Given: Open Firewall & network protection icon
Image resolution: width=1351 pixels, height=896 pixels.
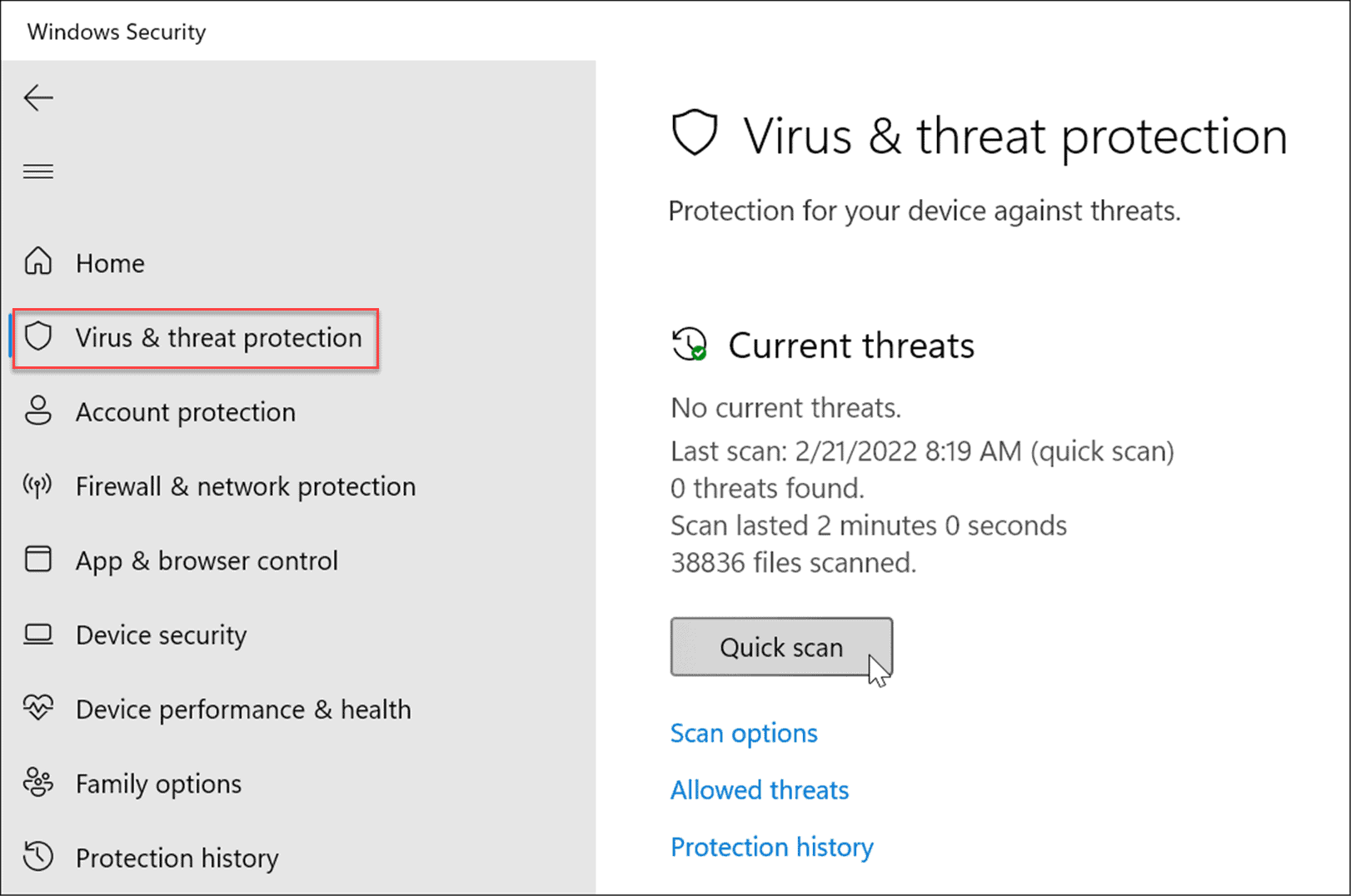Looking at the screenshot, I should pyautogui.click(x=38, y=485).
